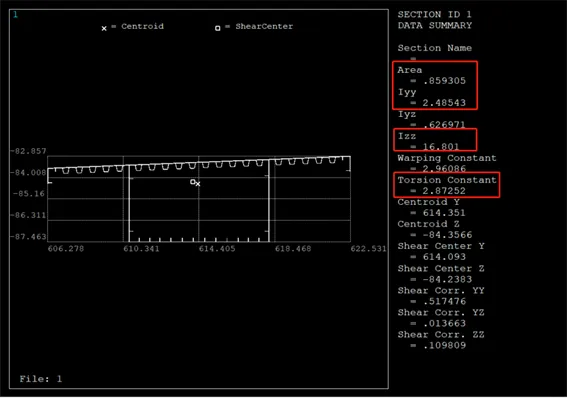Select the '= Centroid' legend label

click(137, 26)
